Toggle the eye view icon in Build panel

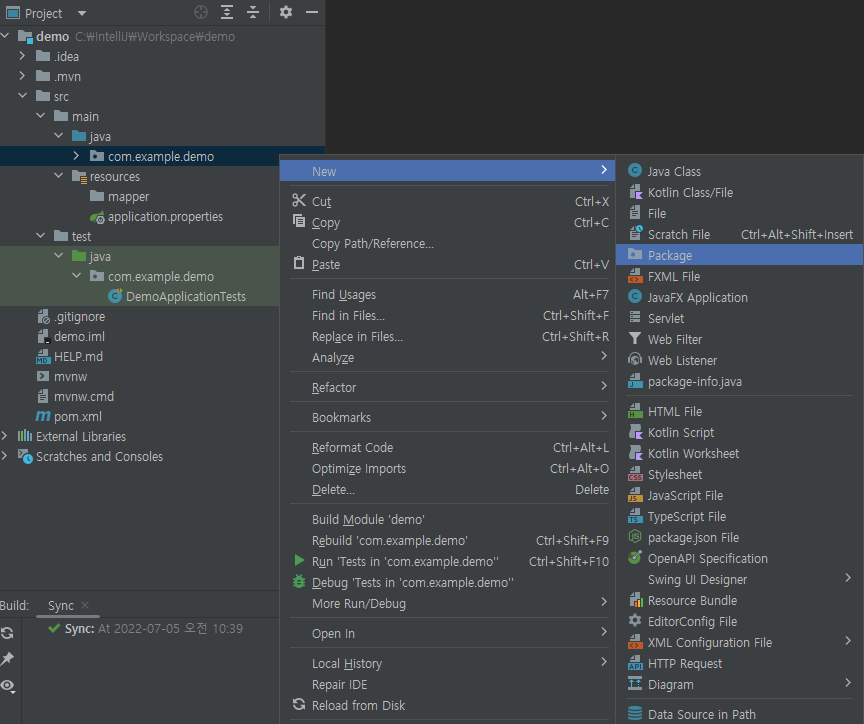coord(8,685)
